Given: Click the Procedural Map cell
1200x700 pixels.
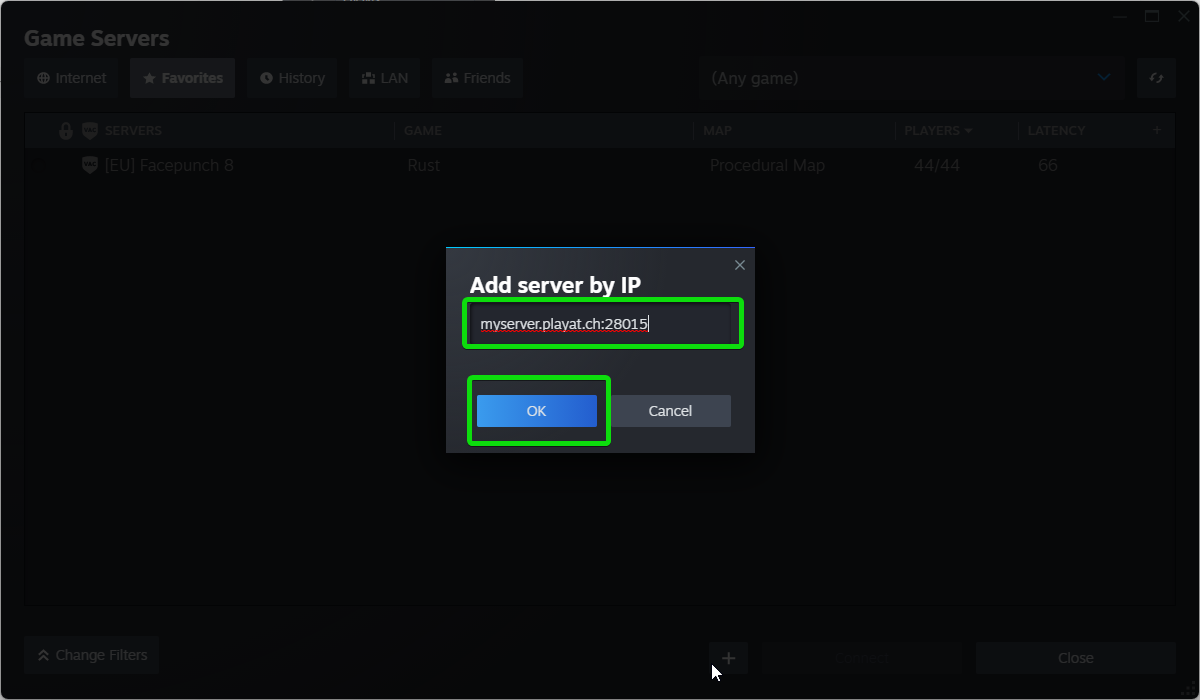Looking at the screenshot, I should click(767, 165).
